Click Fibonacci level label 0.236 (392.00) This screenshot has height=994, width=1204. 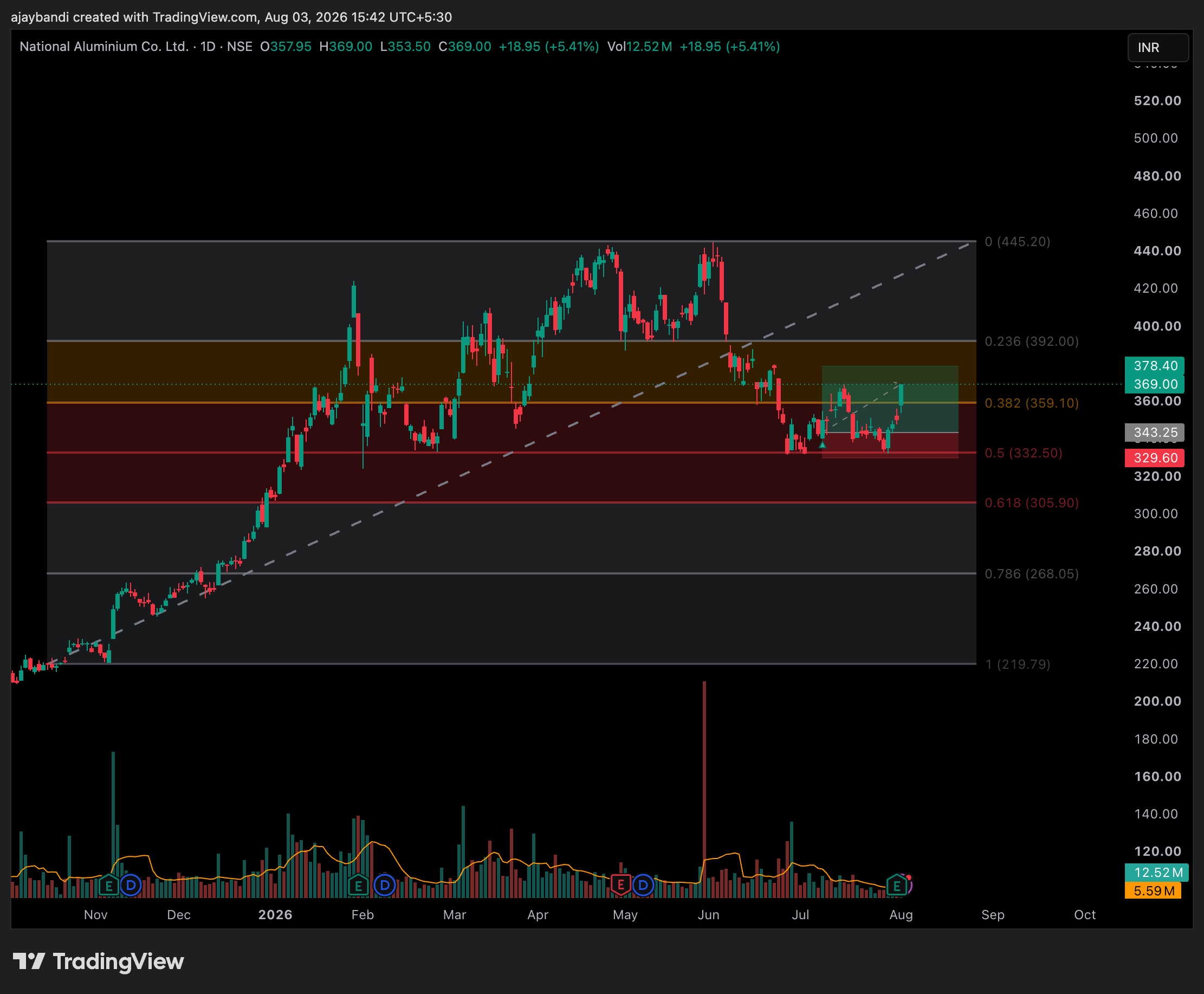pyautogui.click(x=1032, y=341)
